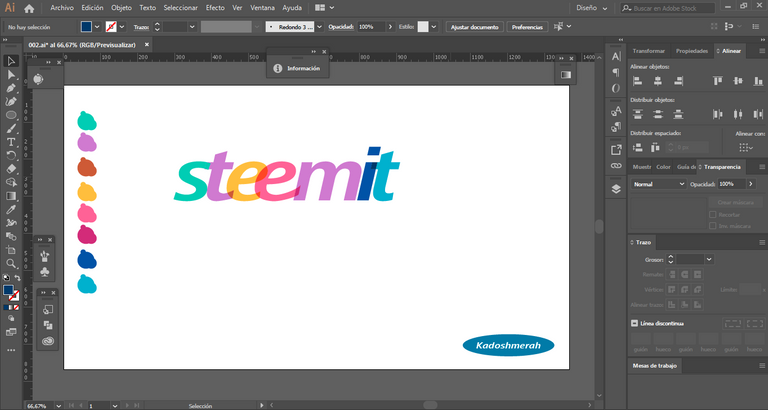The image size is (768, 410).
Task: Select the Gradient tool in toolbar
Action: click(11, 196)
